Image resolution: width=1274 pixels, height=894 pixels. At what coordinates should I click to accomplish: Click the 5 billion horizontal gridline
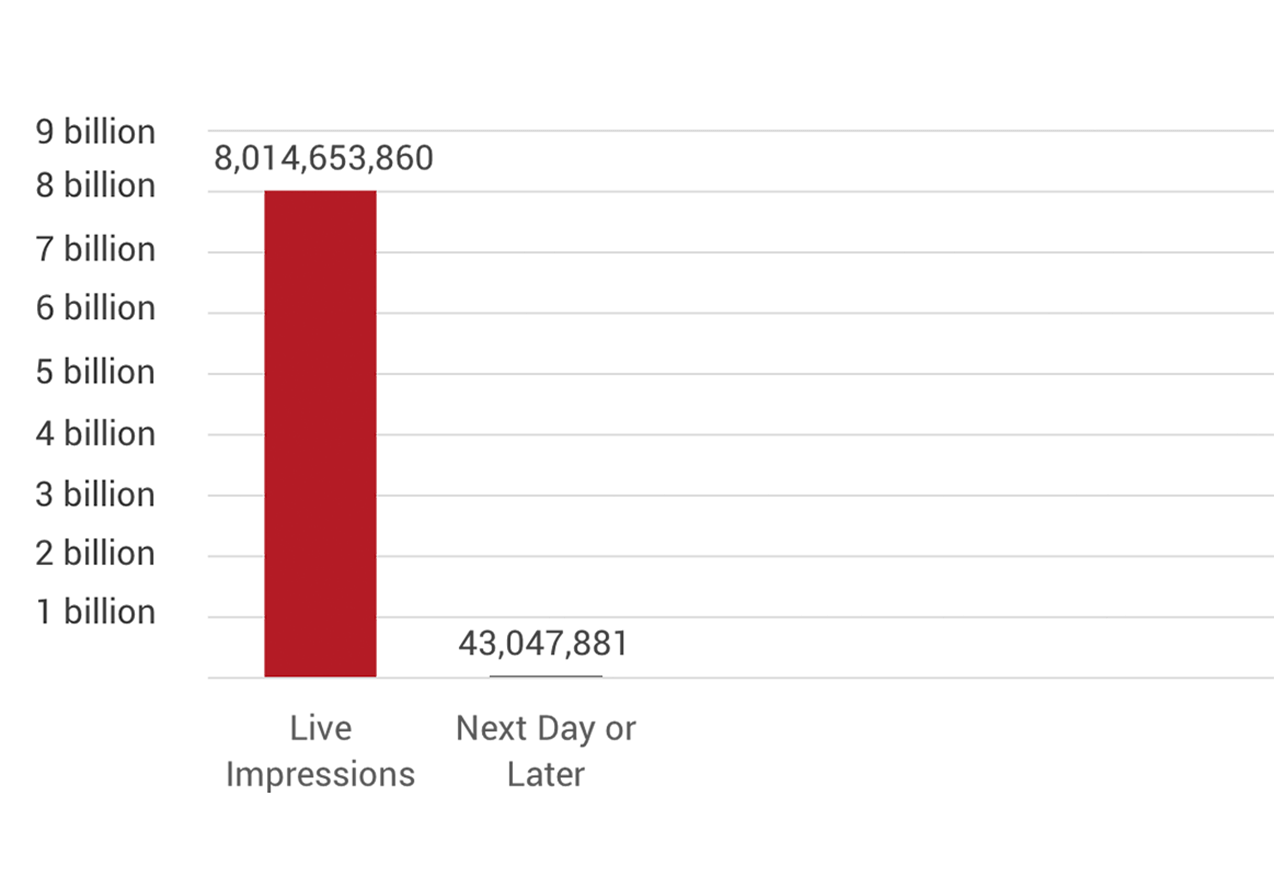[740, 374]
